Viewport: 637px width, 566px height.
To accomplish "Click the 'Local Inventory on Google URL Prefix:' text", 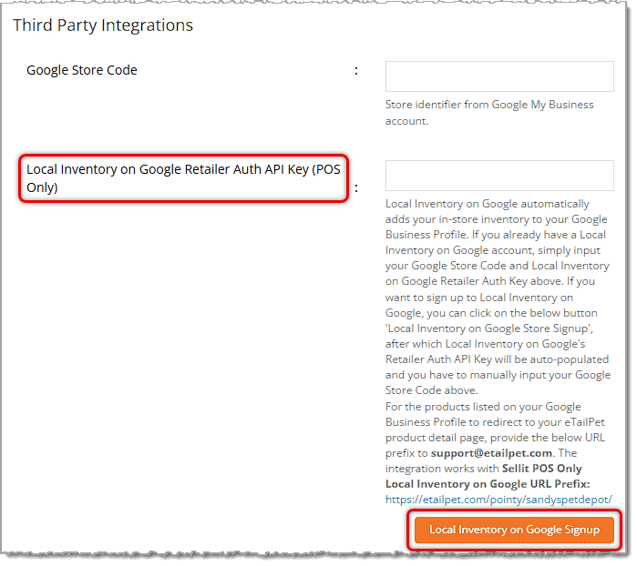I will click(x=487, y=484).
